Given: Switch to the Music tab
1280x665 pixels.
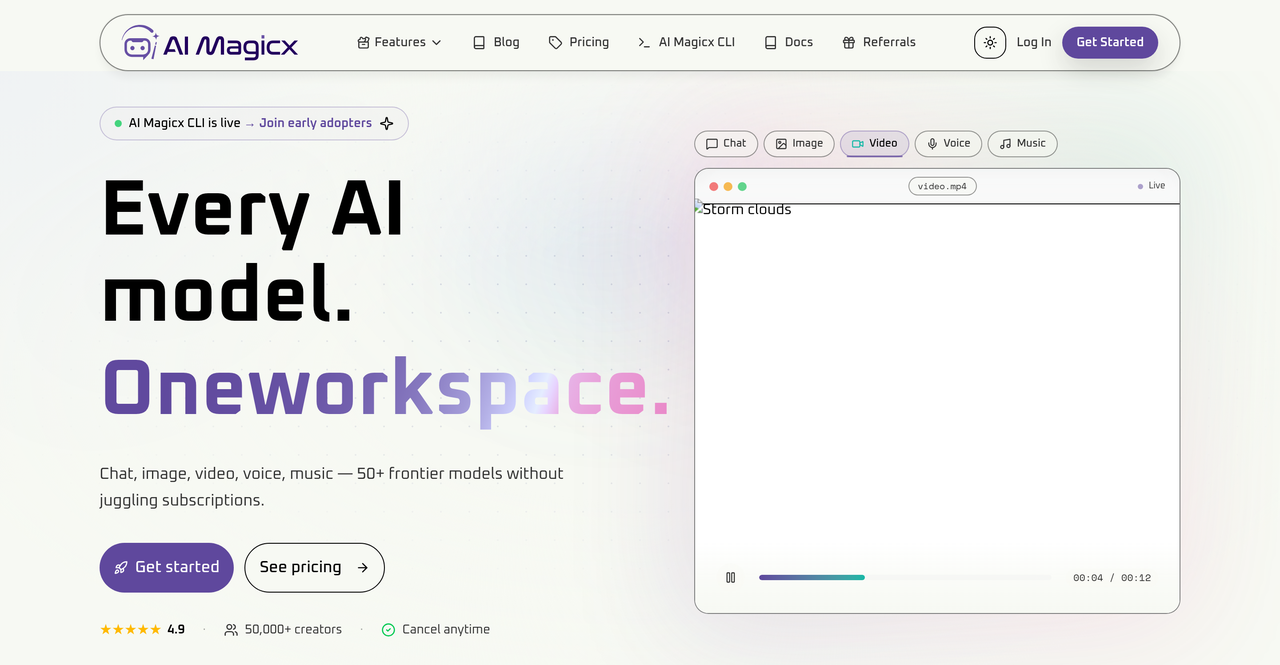Looking at the screenshot, I should (x=1022, y=144).
